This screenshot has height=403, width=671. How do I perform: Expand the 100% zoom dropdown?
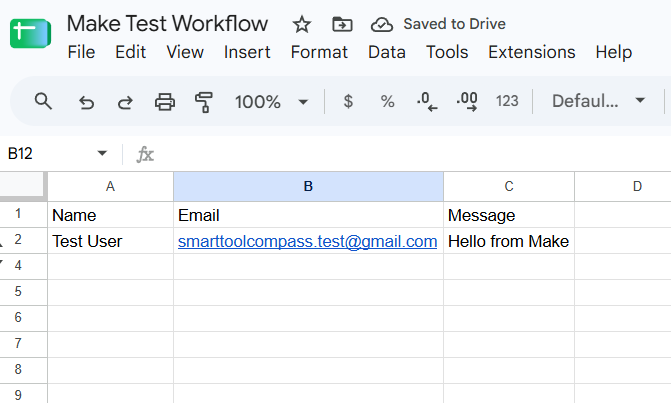[x=303, y=102]
